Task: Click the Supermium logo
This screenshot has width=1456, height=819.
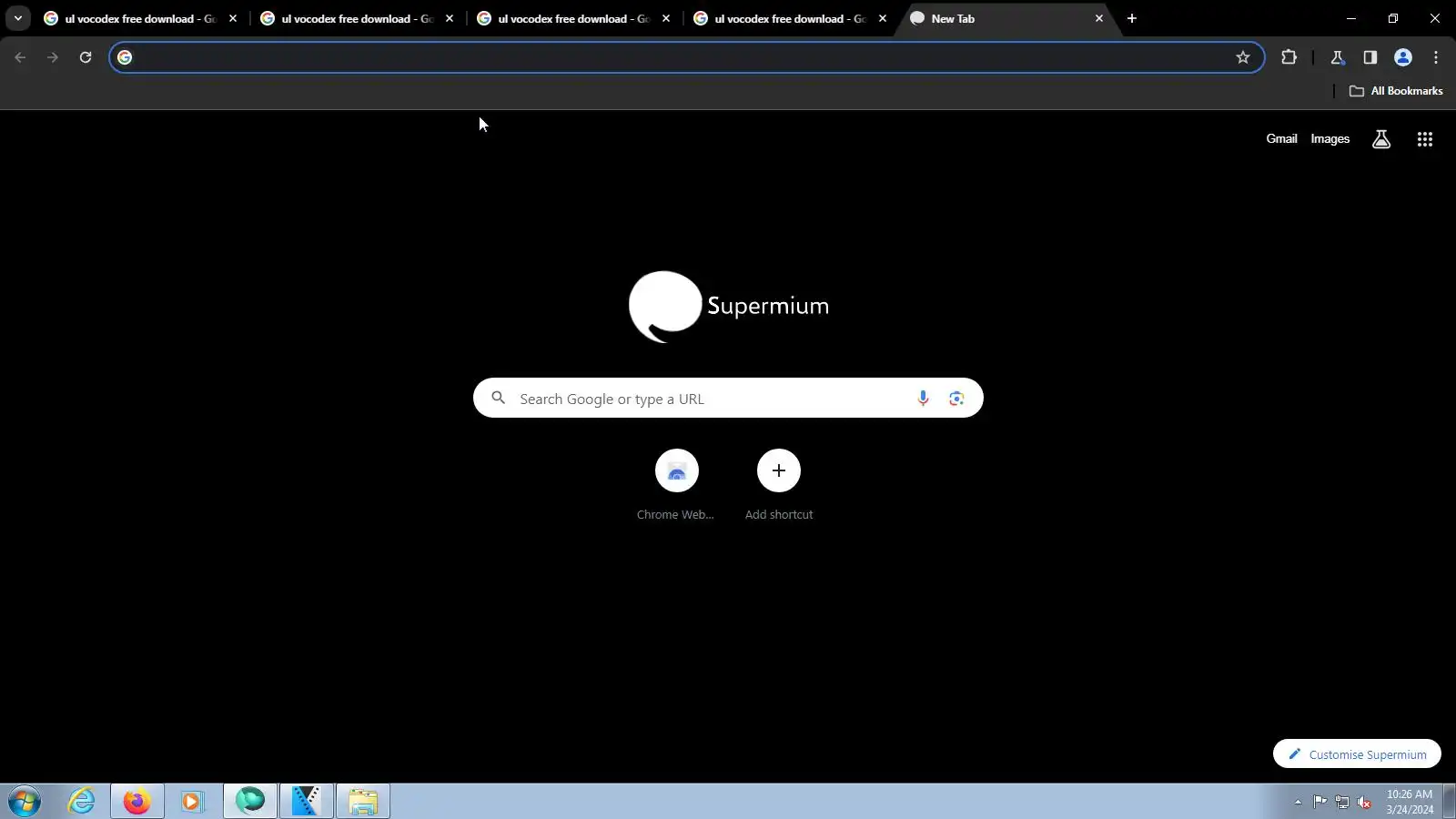Action: point(728,307)
